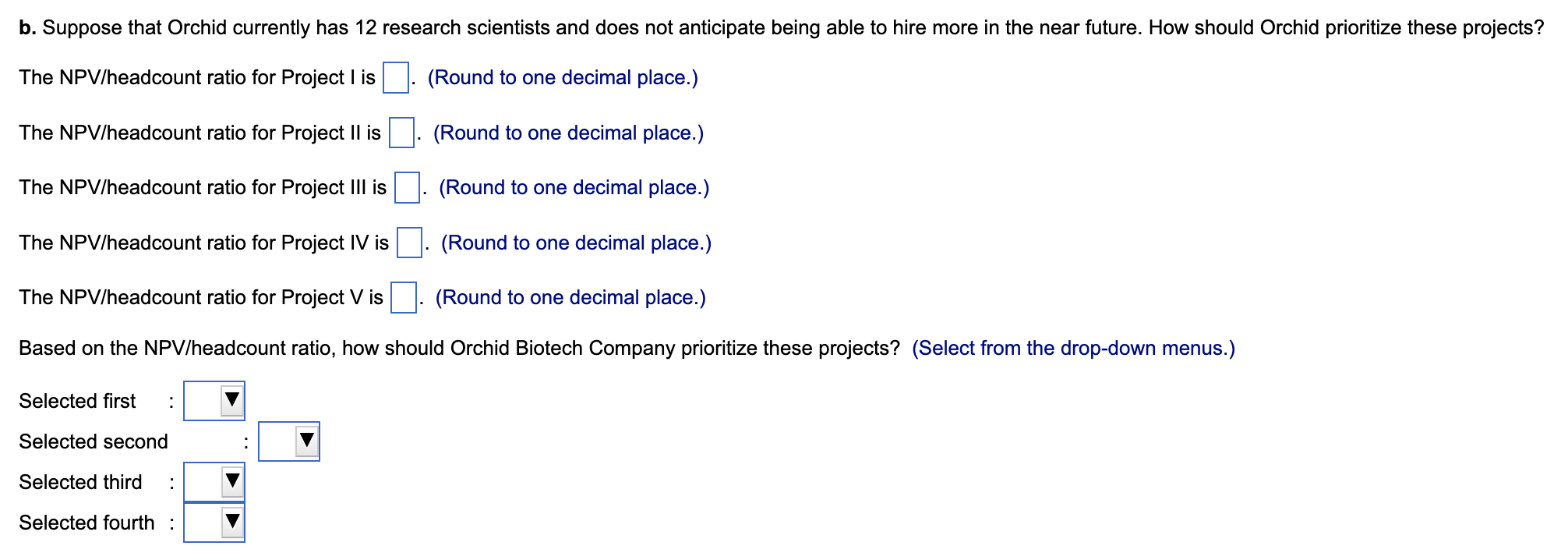
Task: Open the Selected third drop-down arrow
Action: tap(231, 482)
